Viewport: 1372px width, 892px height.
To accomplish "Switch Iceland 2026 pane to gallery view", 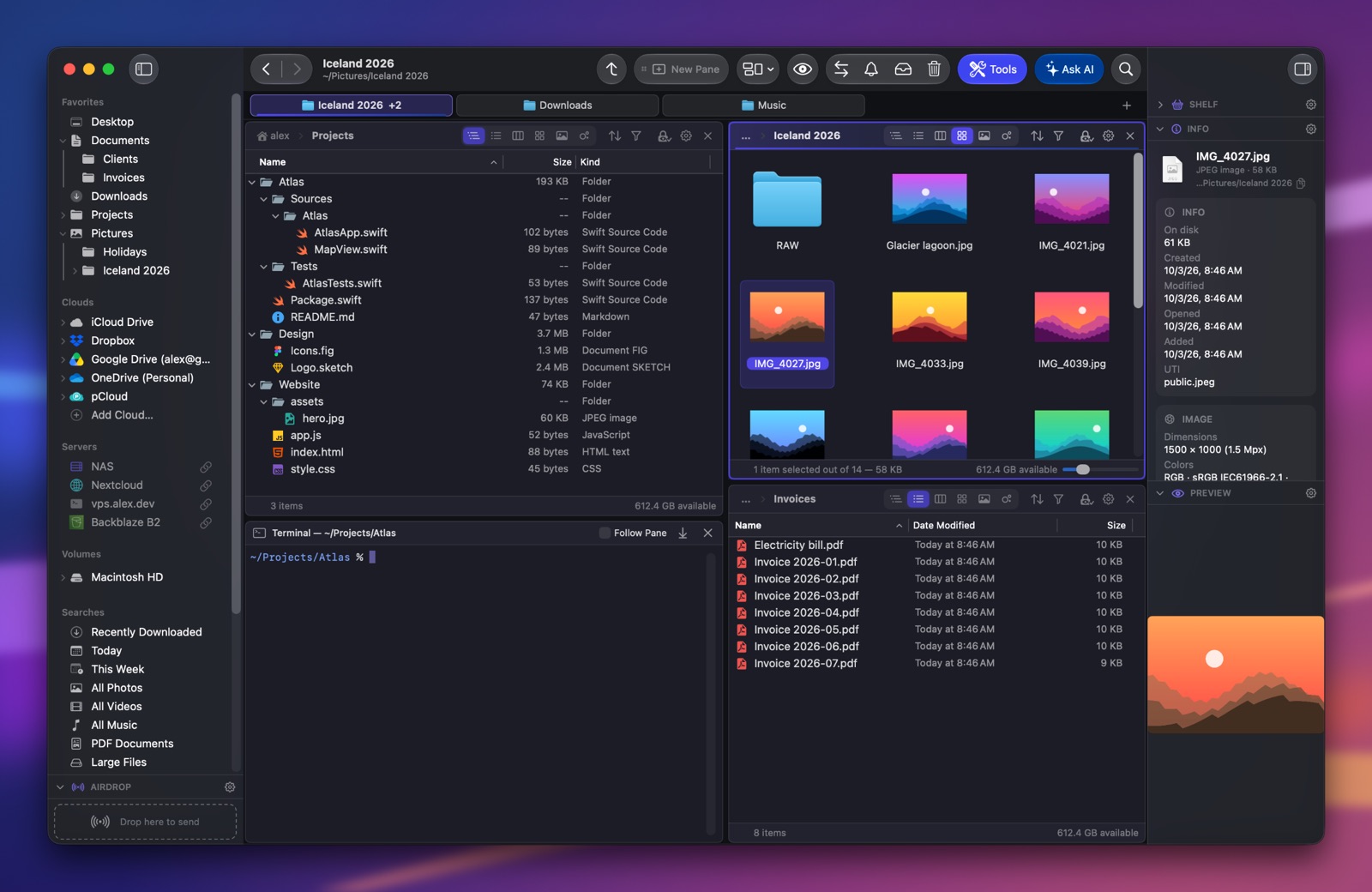I will 984,136.
